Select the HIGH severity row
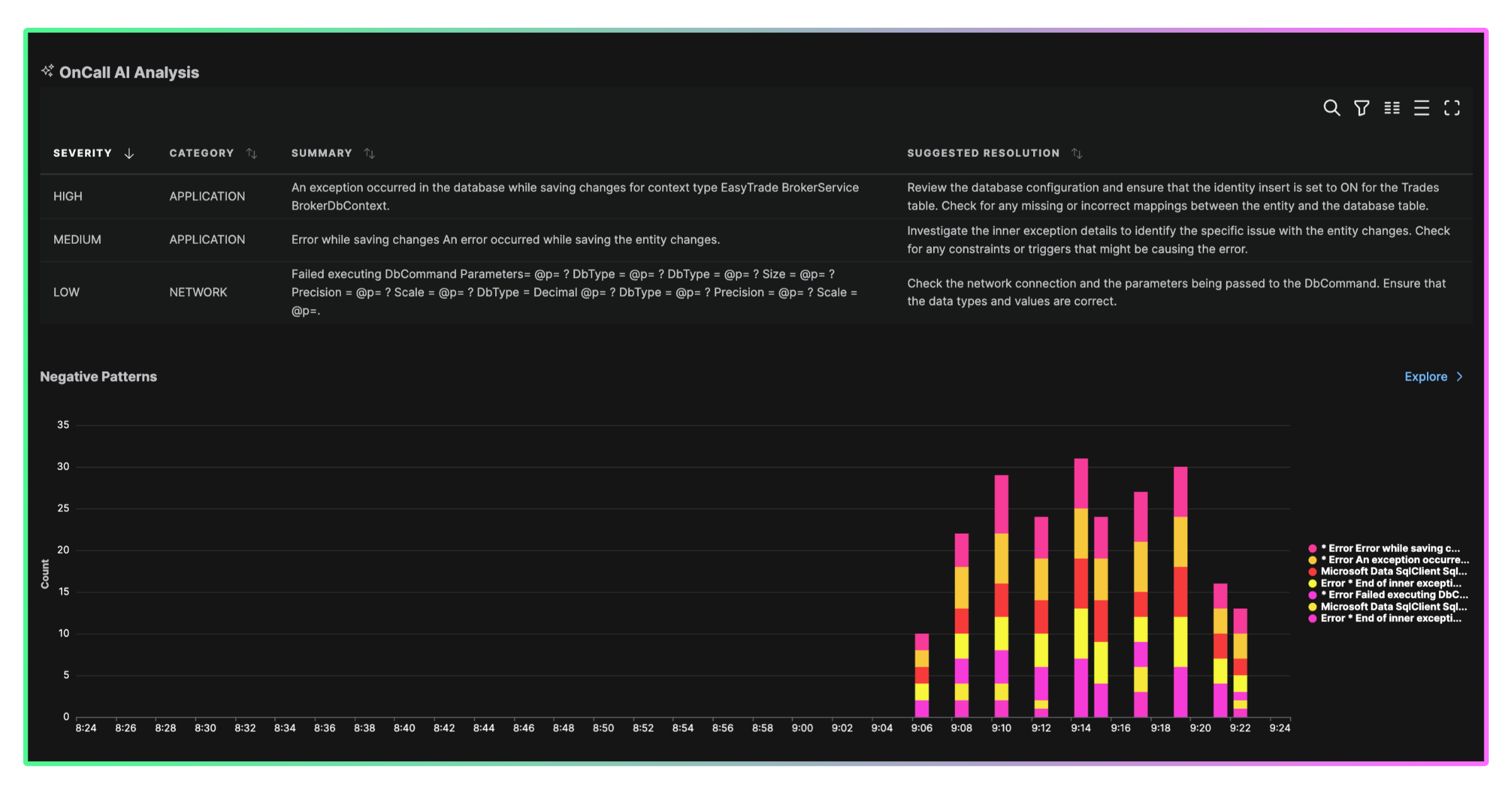This screenshot has height=794, width=1512. pyautogui.click(x=67, y=197)
